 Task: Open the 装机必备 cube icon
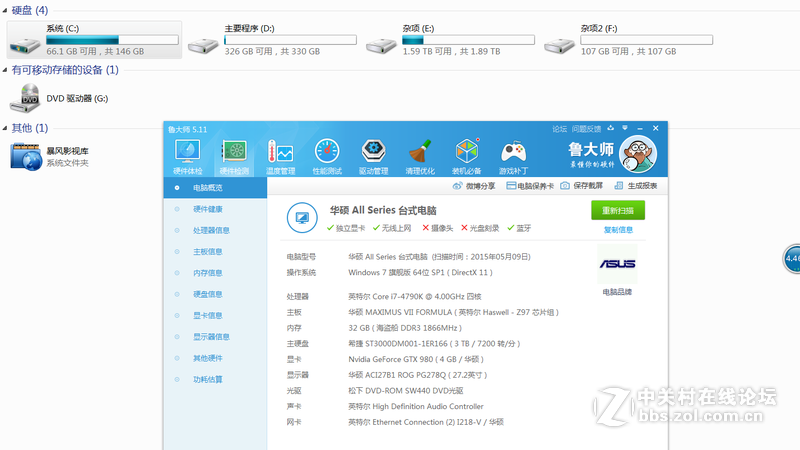pos(466,157)
